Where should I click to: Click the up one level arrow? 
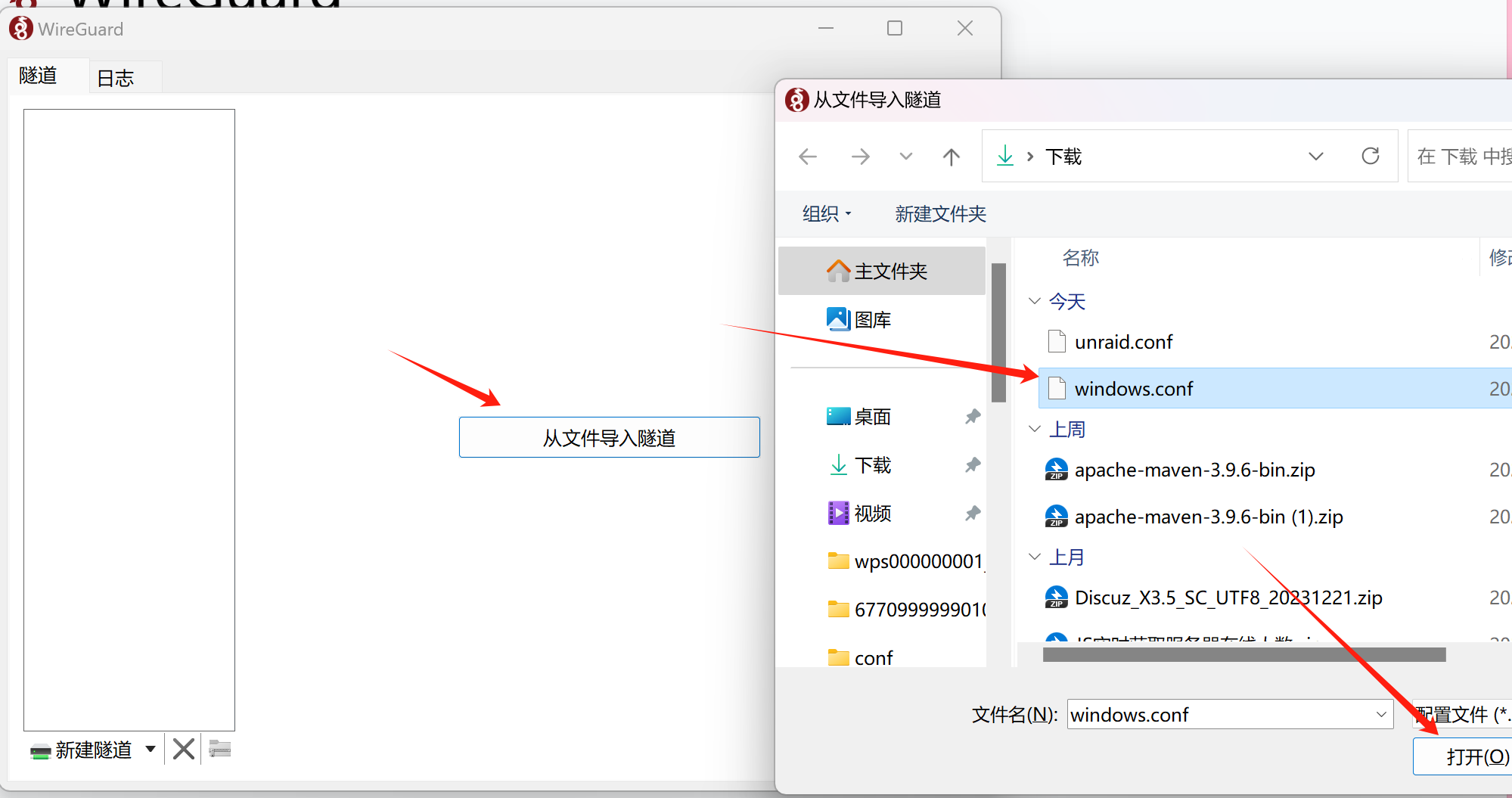pos(952,157)
